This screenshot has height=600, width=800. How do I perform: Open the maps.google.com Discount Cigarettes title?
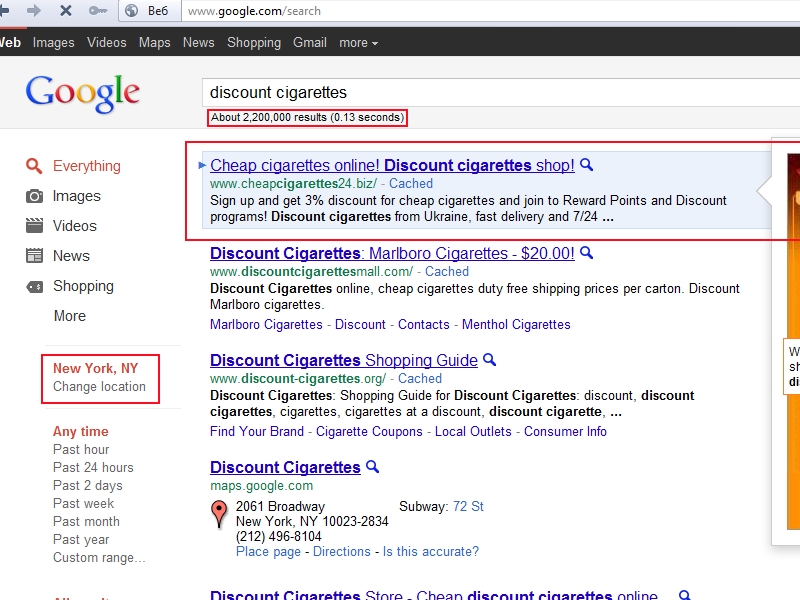click(x=285, y=467)
